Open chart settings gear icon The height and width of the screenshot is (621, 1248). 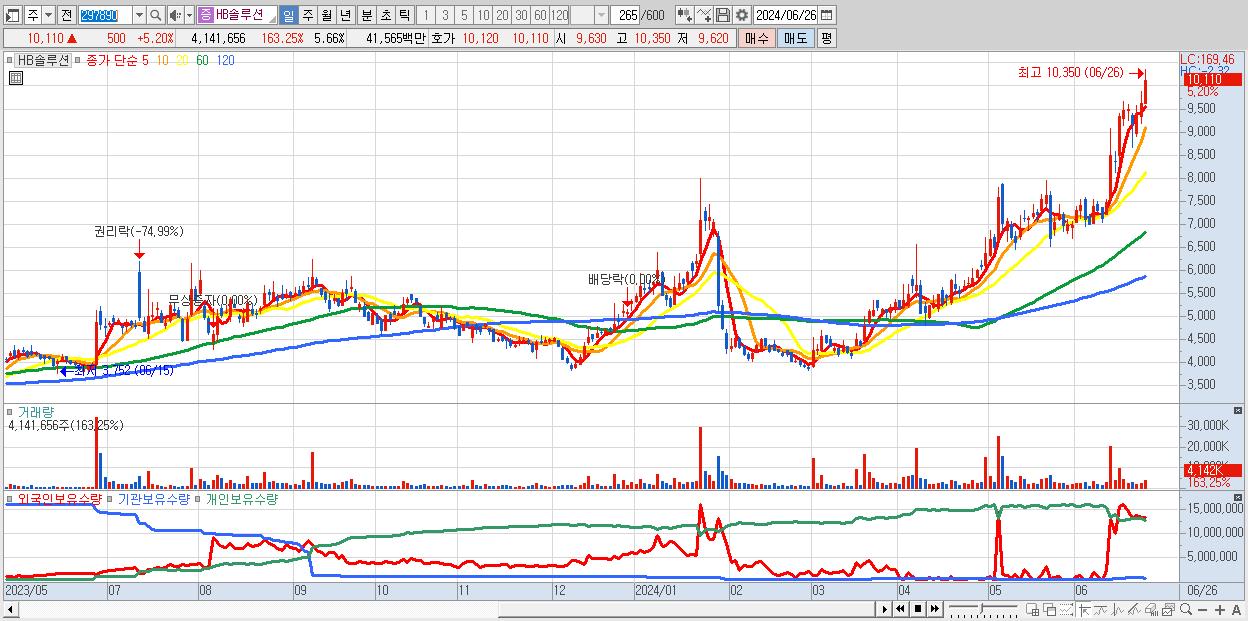coord(742,15)
